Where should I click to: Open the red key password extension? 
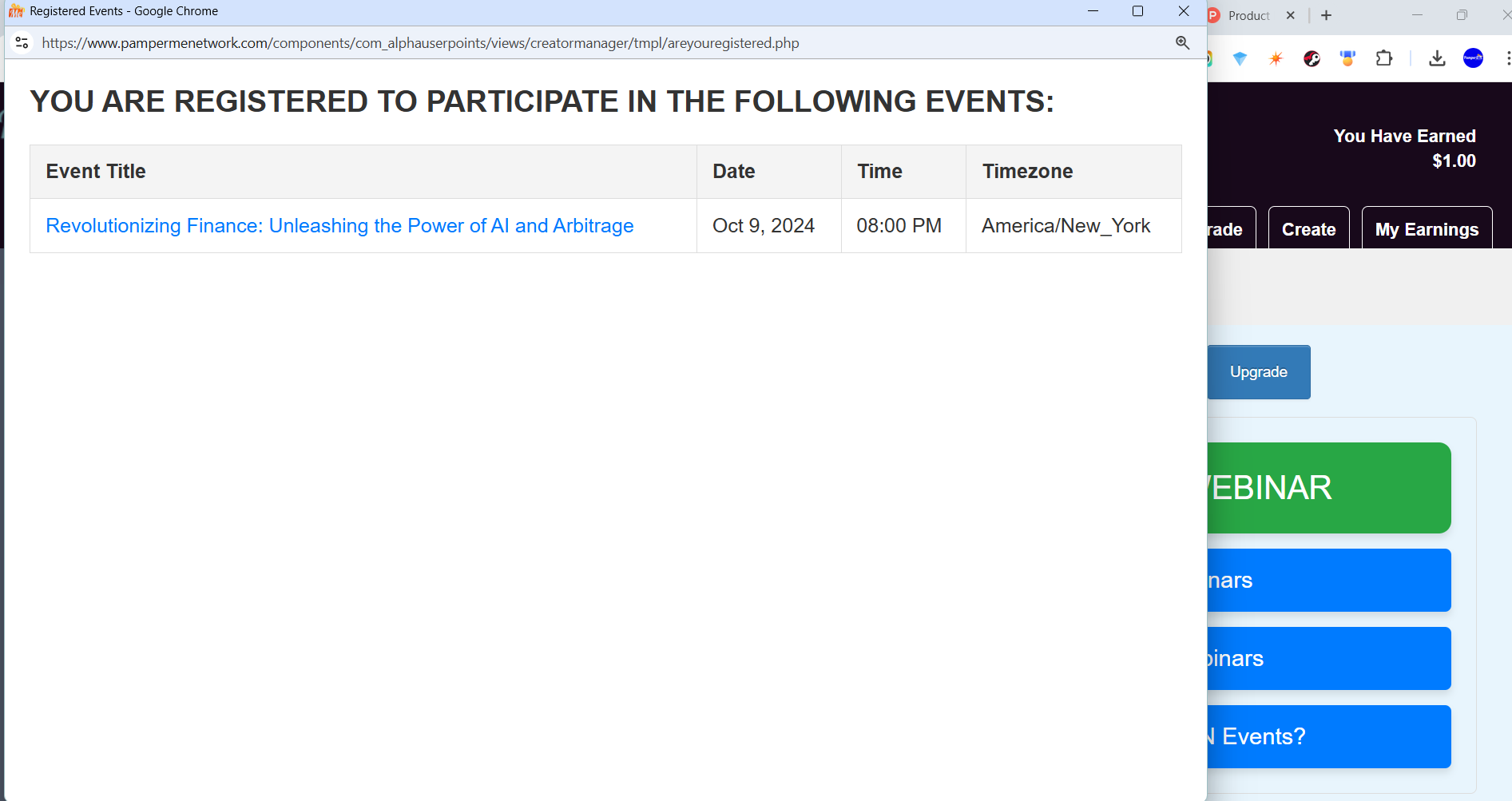click(x=1312, y=58)
